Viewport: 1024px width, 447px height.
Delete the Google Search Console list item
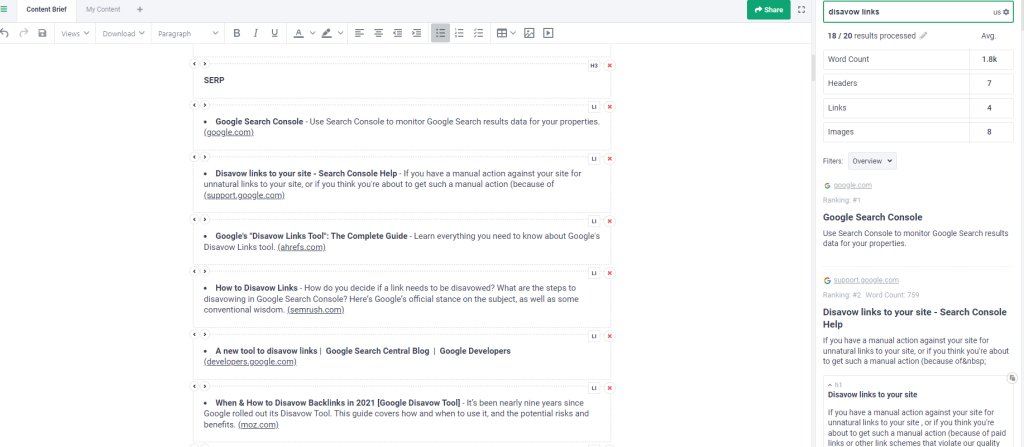click(x=609, y=107)
